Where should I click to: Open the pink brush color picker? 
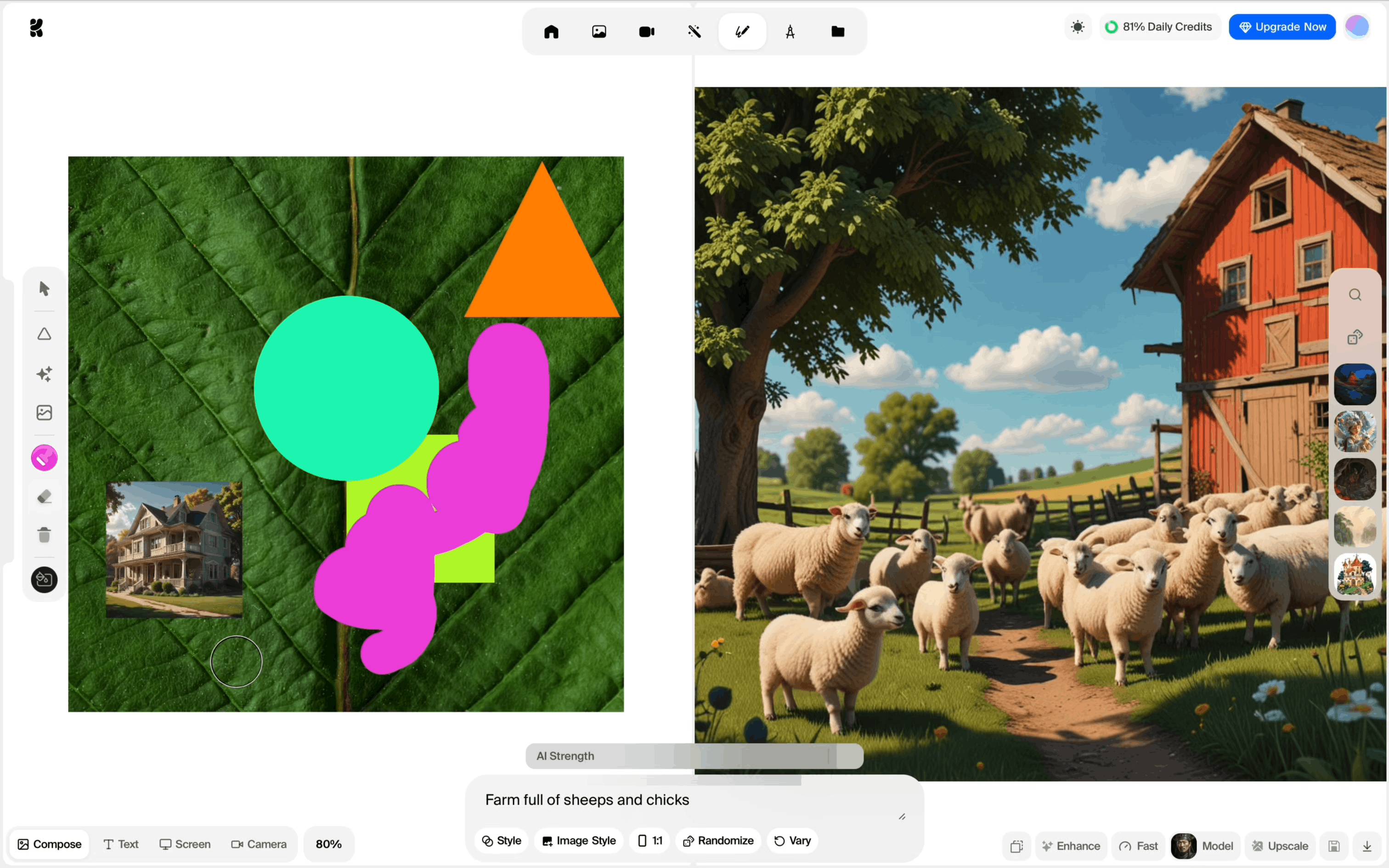point(44,458)
